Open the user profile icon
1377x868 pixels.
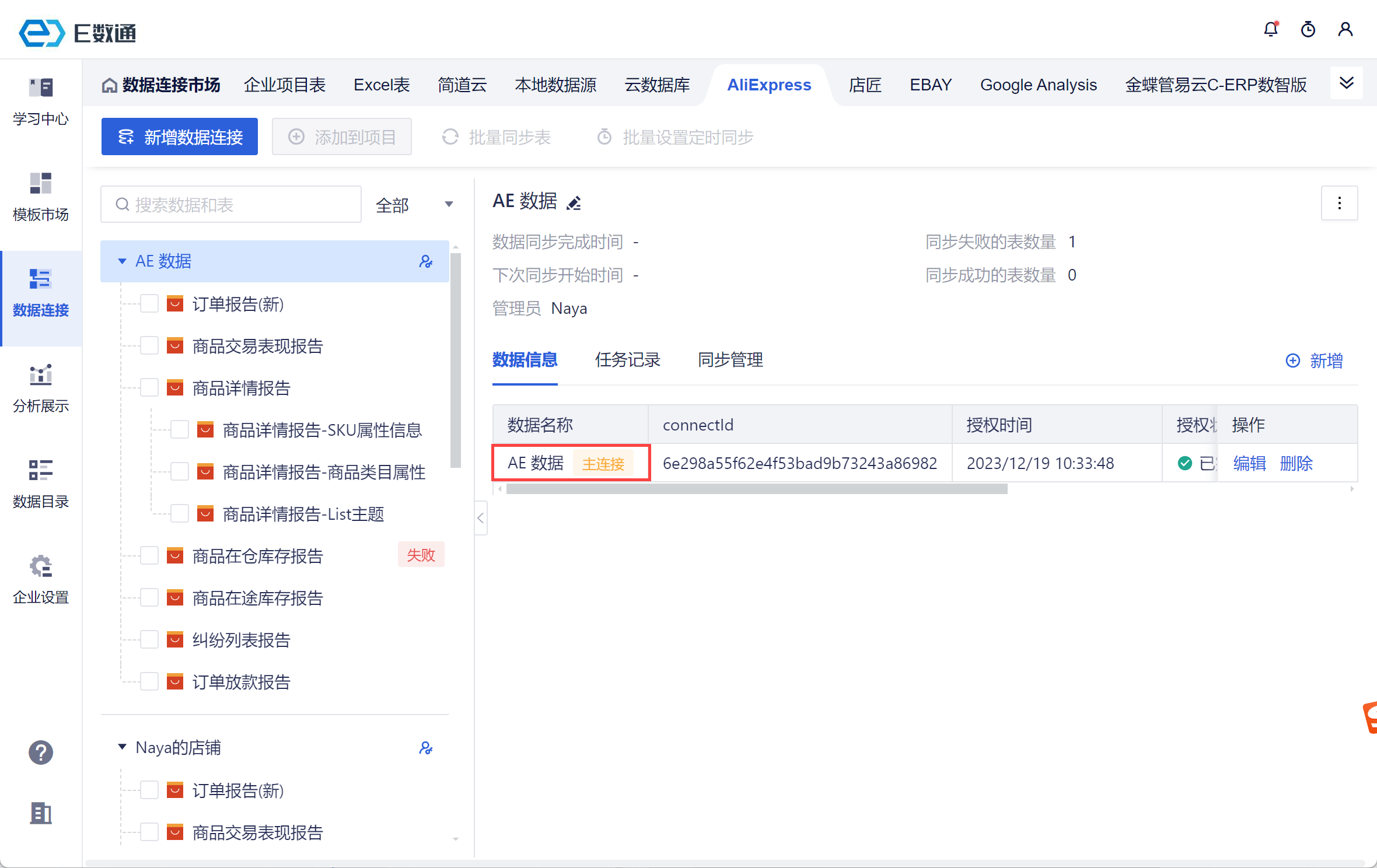[1345, 29]
